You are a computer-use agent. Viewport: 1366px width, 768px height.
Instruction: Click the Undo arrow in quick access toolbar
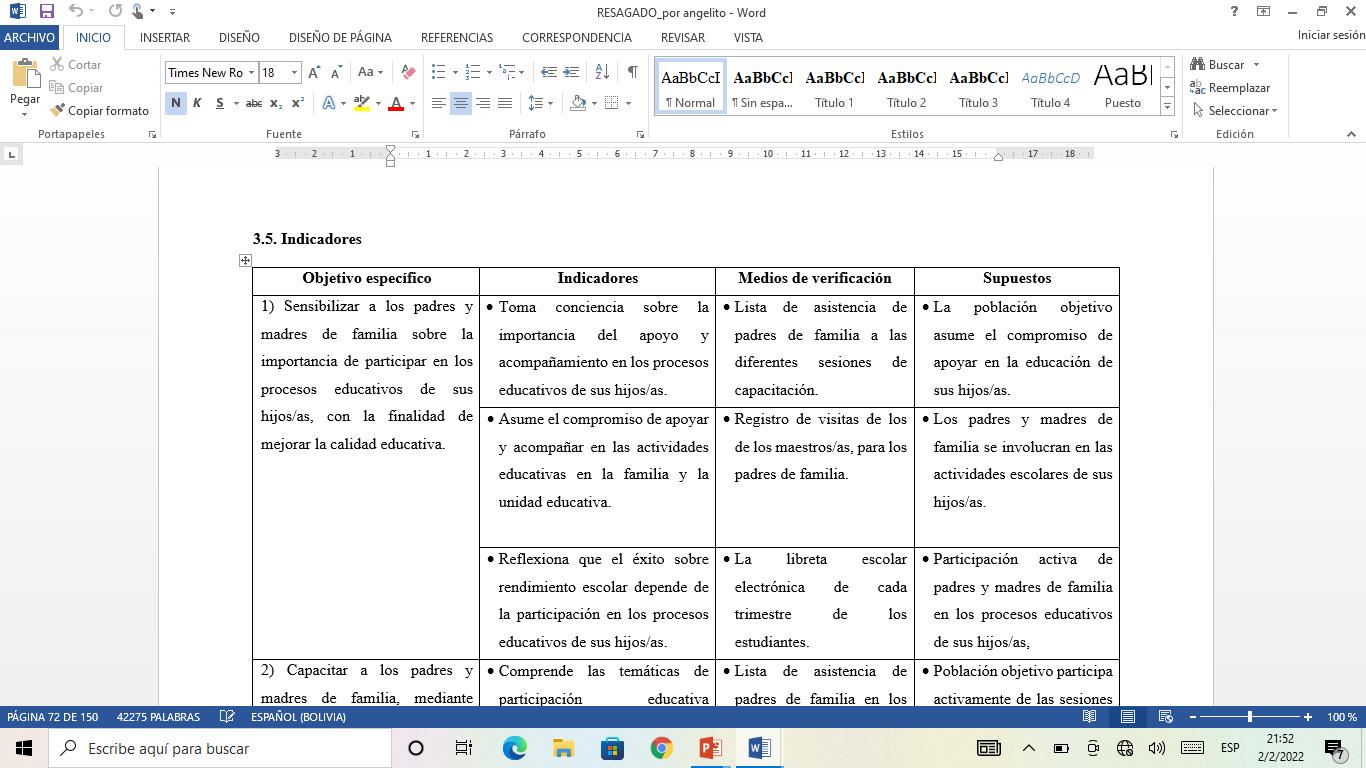coord(77,12)
